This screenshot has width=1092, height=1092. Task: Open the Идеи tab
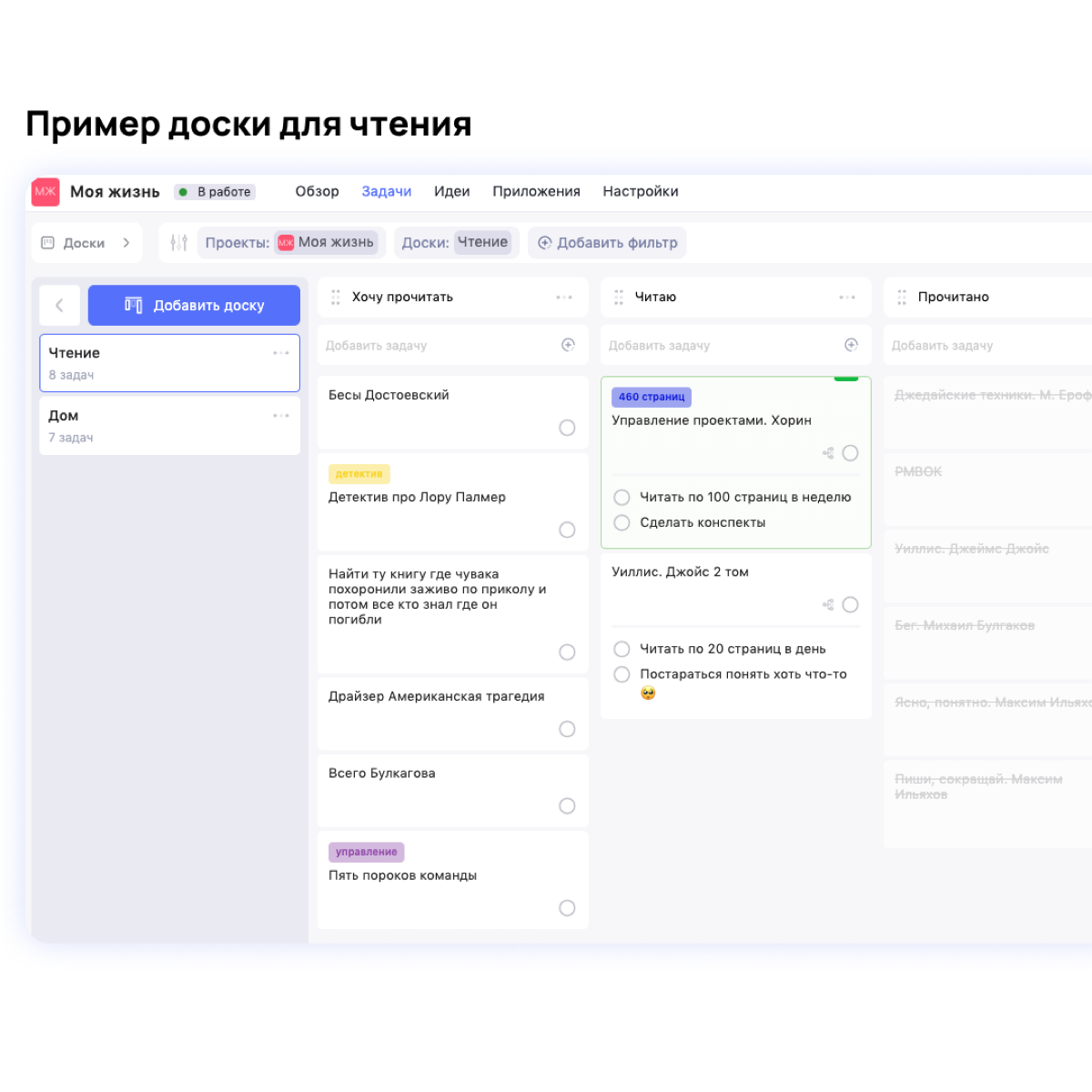(452, 192)
